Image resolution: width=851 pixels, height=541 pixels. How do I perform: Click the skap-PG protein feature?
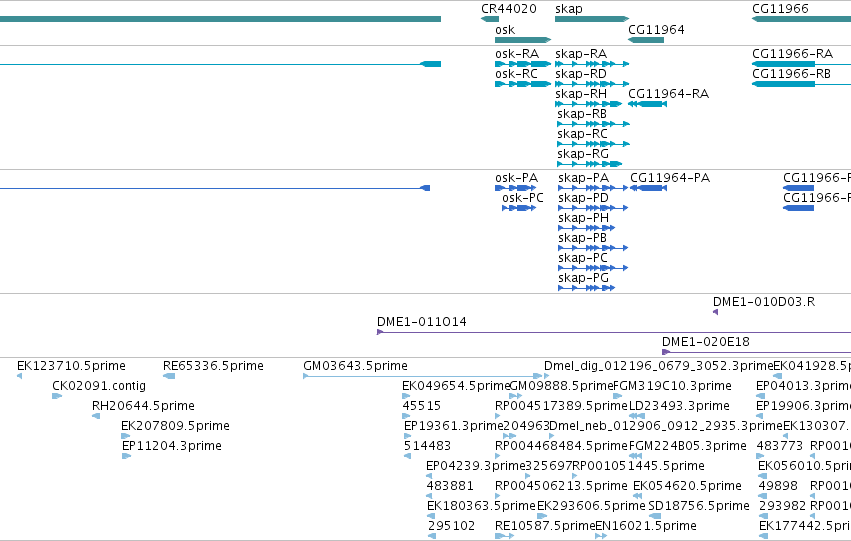[587, 288]
